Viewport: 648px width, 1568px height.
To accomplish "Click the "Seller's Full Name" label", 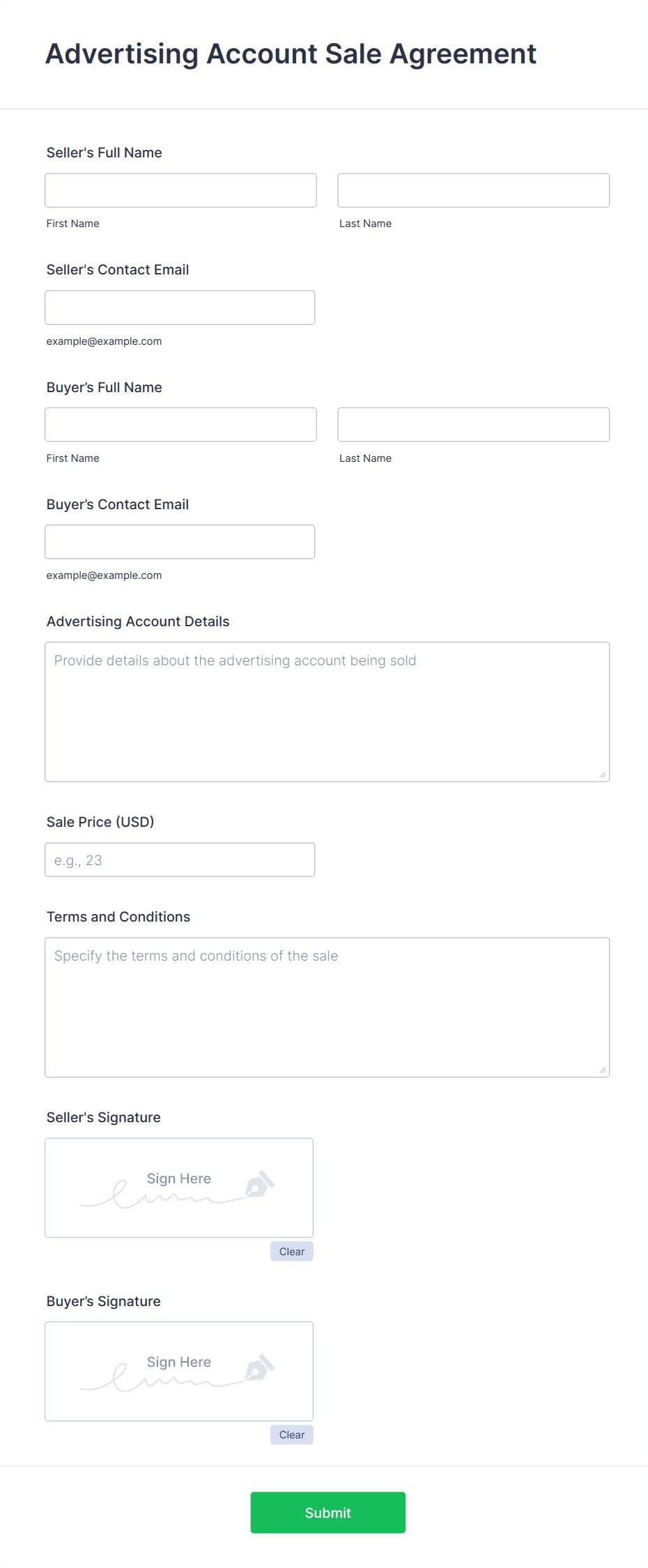I will tap(105, 153).
